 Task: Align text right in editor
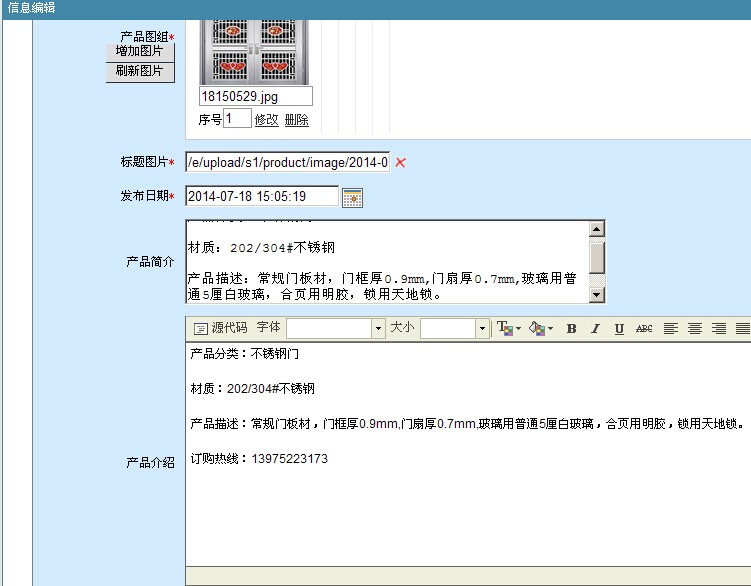[719, 328]
